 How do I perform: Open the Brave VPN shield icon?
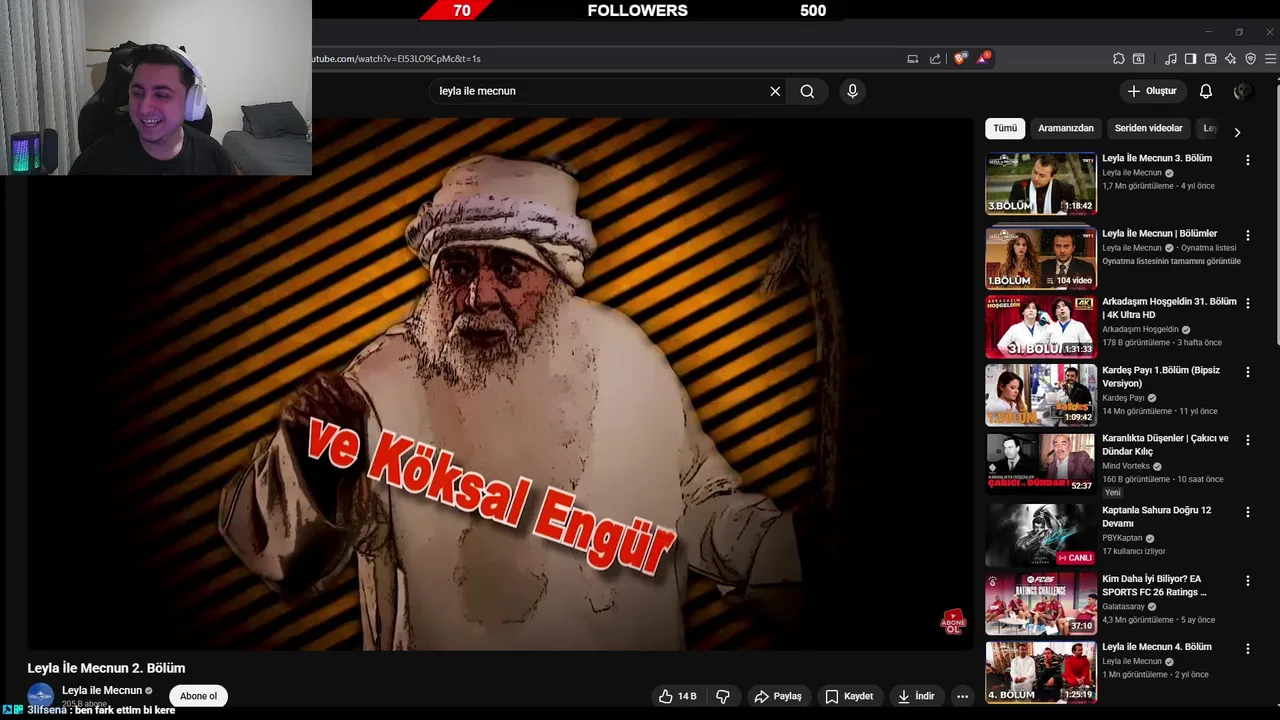[1250, 59]
